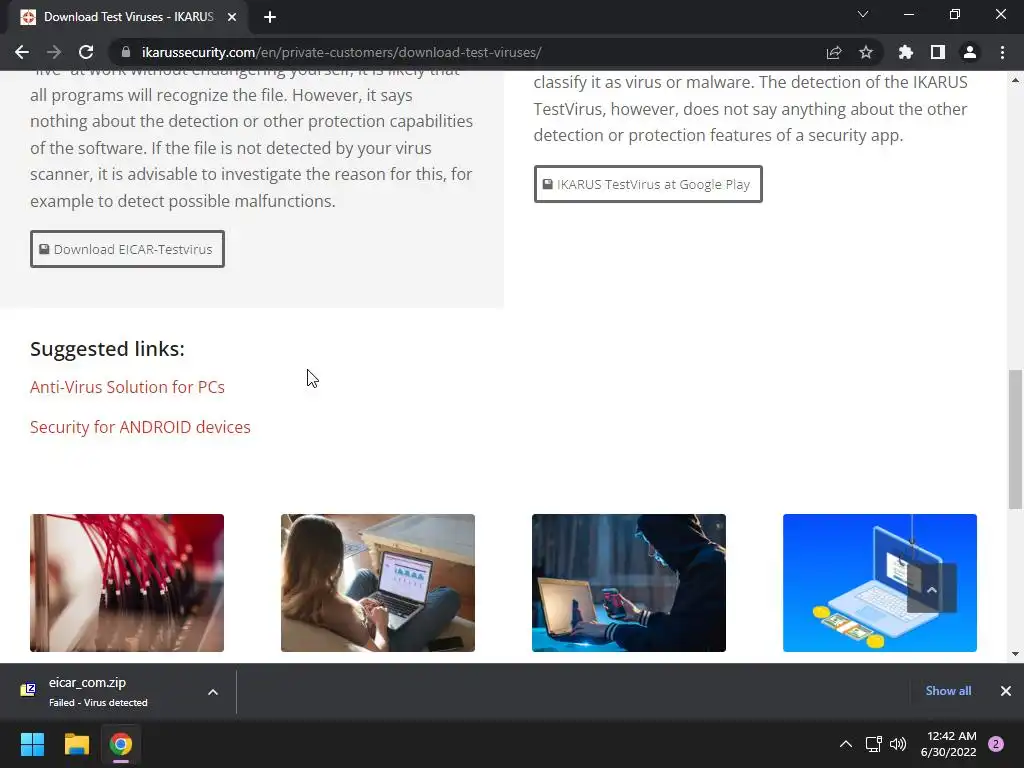Open IKARUS TestVirus at Google Play
Viewport: 1024px width, 768px height.
click(x=648, y=184)
